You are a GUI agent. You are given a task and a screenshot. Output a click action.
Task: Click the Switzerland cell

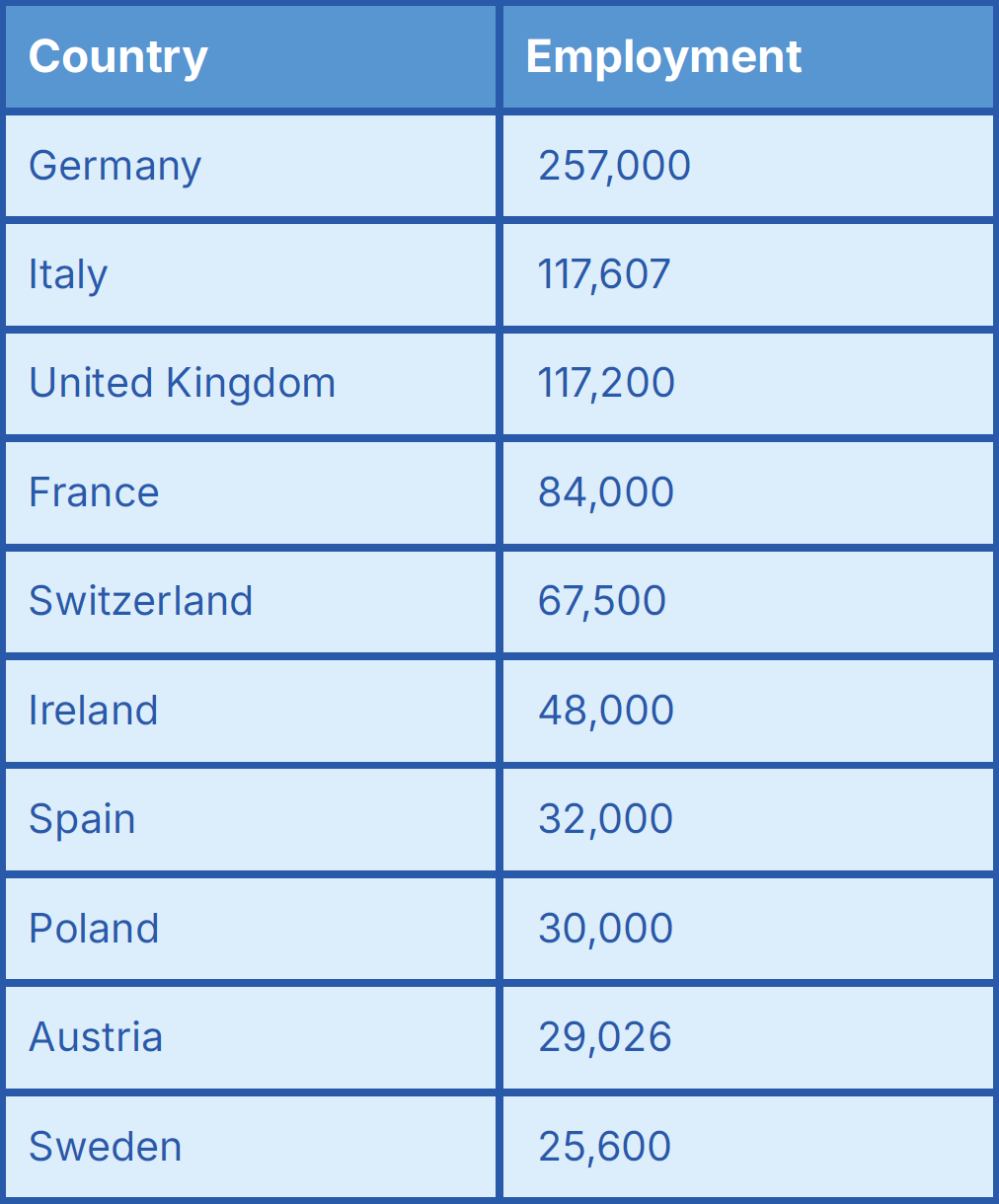tap(141, 601)
